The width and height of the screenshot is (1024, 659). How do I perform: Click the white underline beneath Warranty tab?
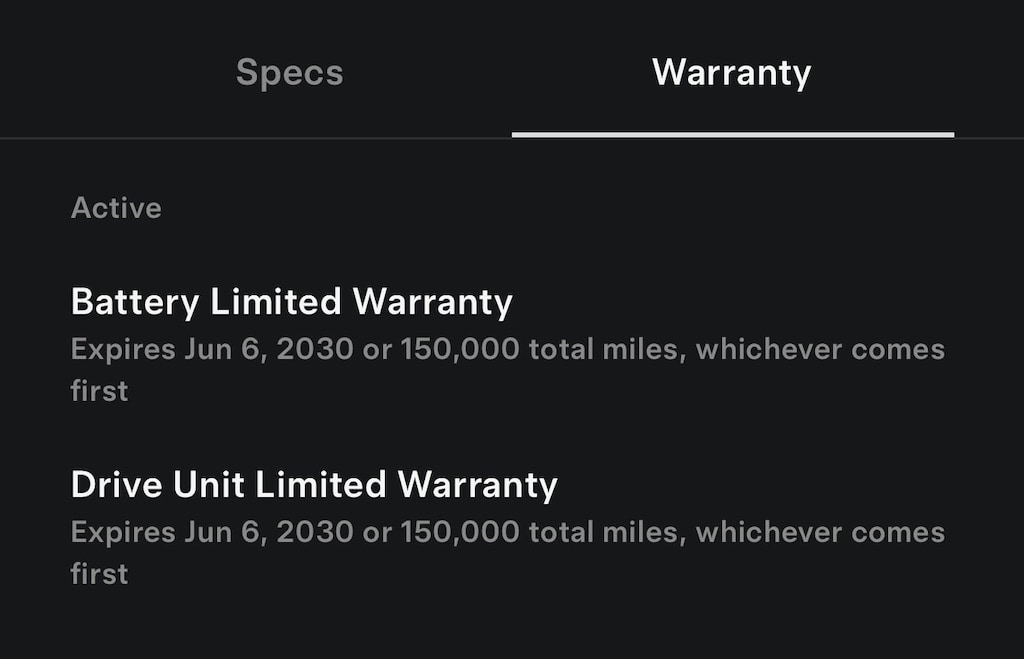732,134
